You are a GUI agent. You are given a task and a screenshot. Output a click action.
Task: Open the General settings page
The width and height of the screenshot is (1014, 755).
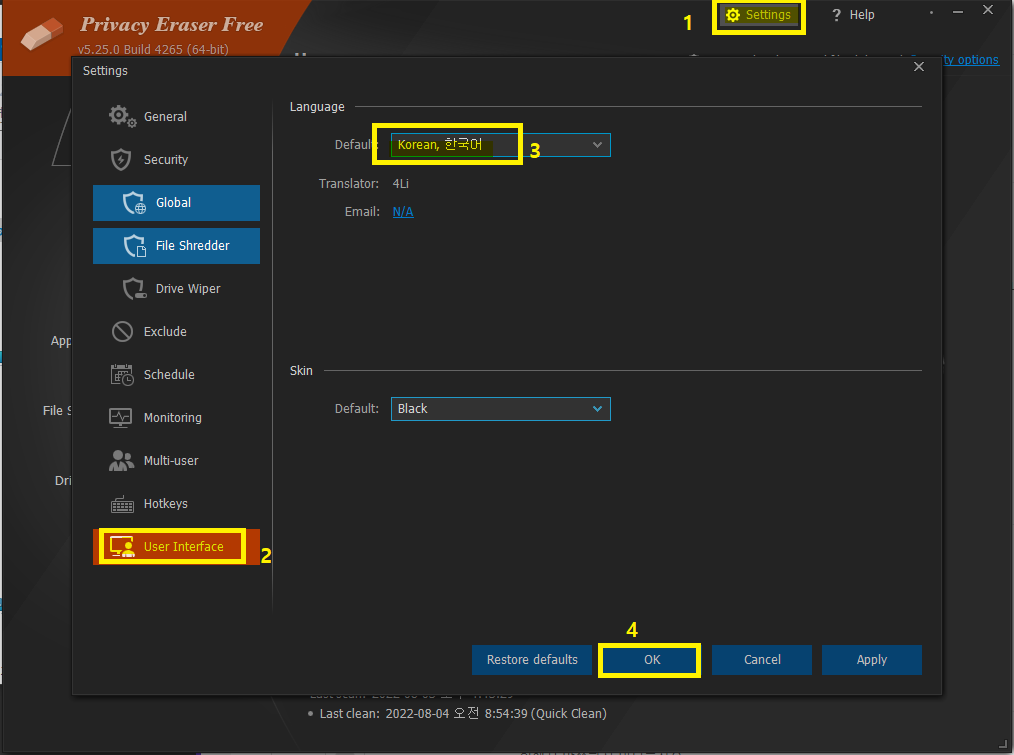click(177, 116)
